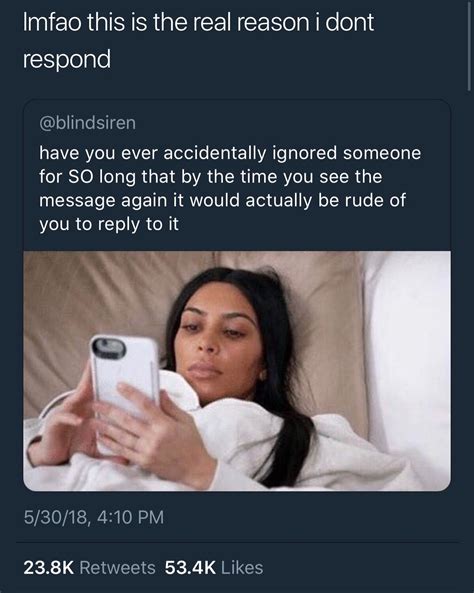
Task: Enlarge the attached photo in quoted tweet
Action: pos(237,371)
